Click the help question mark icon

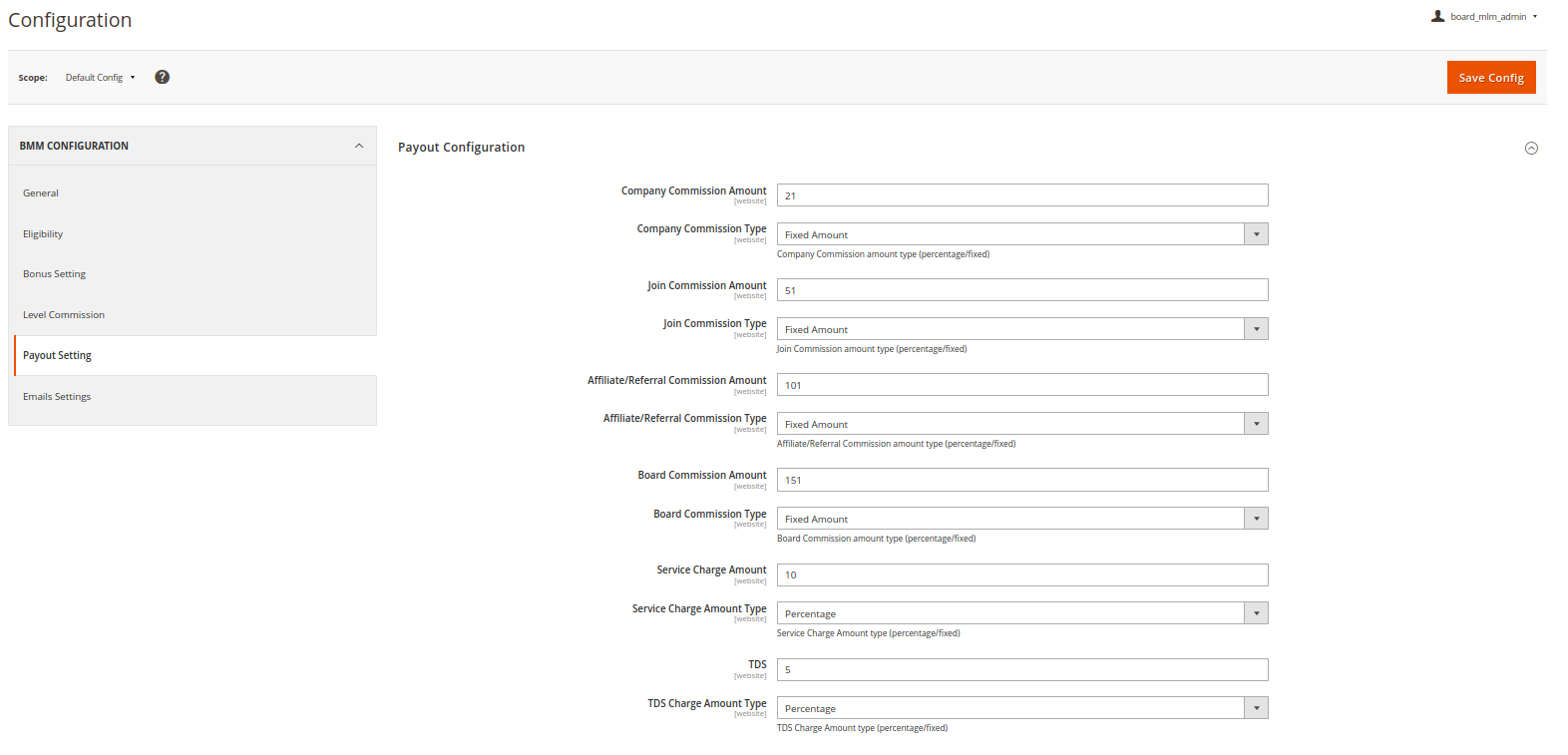tap(163, 77)
